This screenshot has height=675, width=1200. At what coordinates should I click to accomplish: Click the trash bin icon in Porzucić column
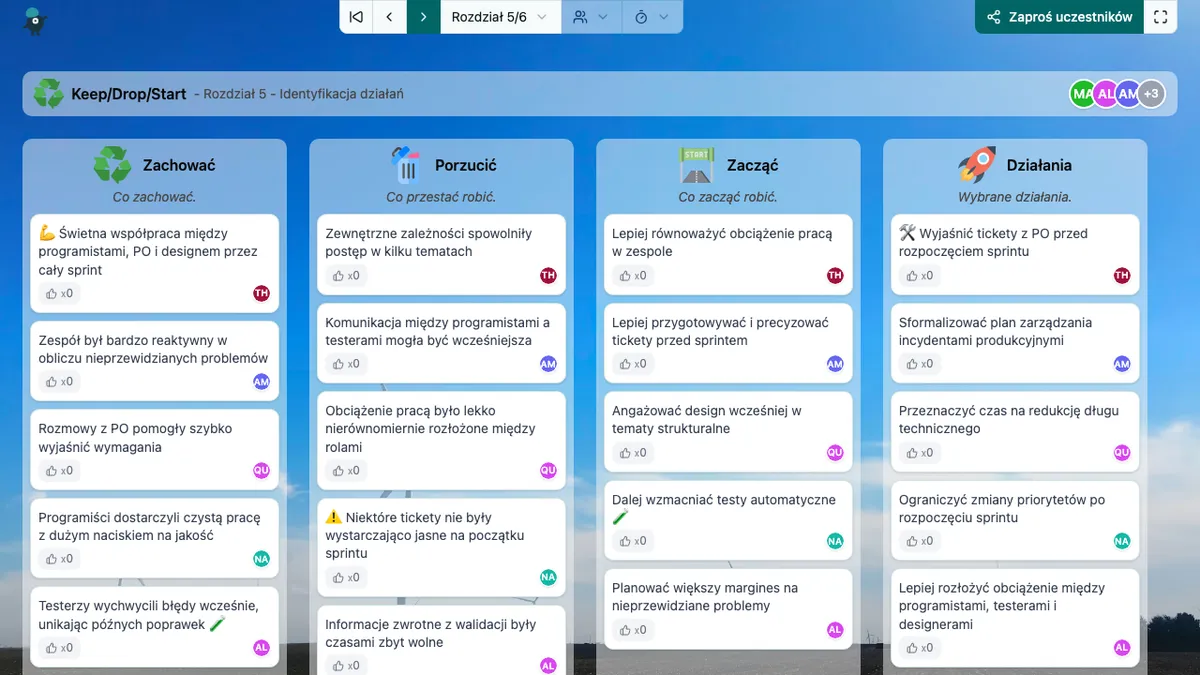tap(405, 165)
